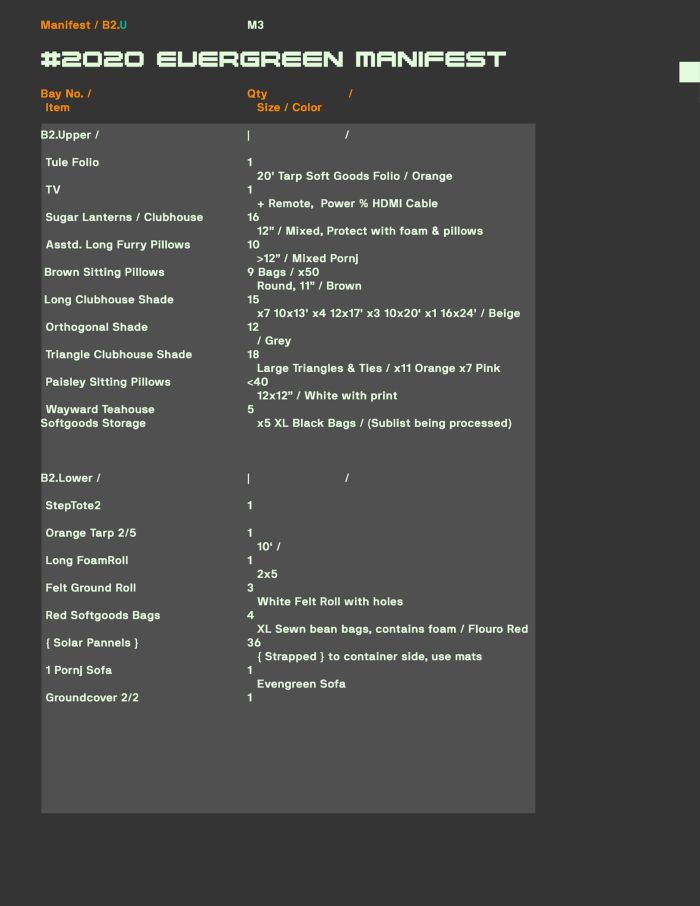700x906 pixels.
Task: Click the Groundcover 2/2 entry
Action: (x=92, y=697)
